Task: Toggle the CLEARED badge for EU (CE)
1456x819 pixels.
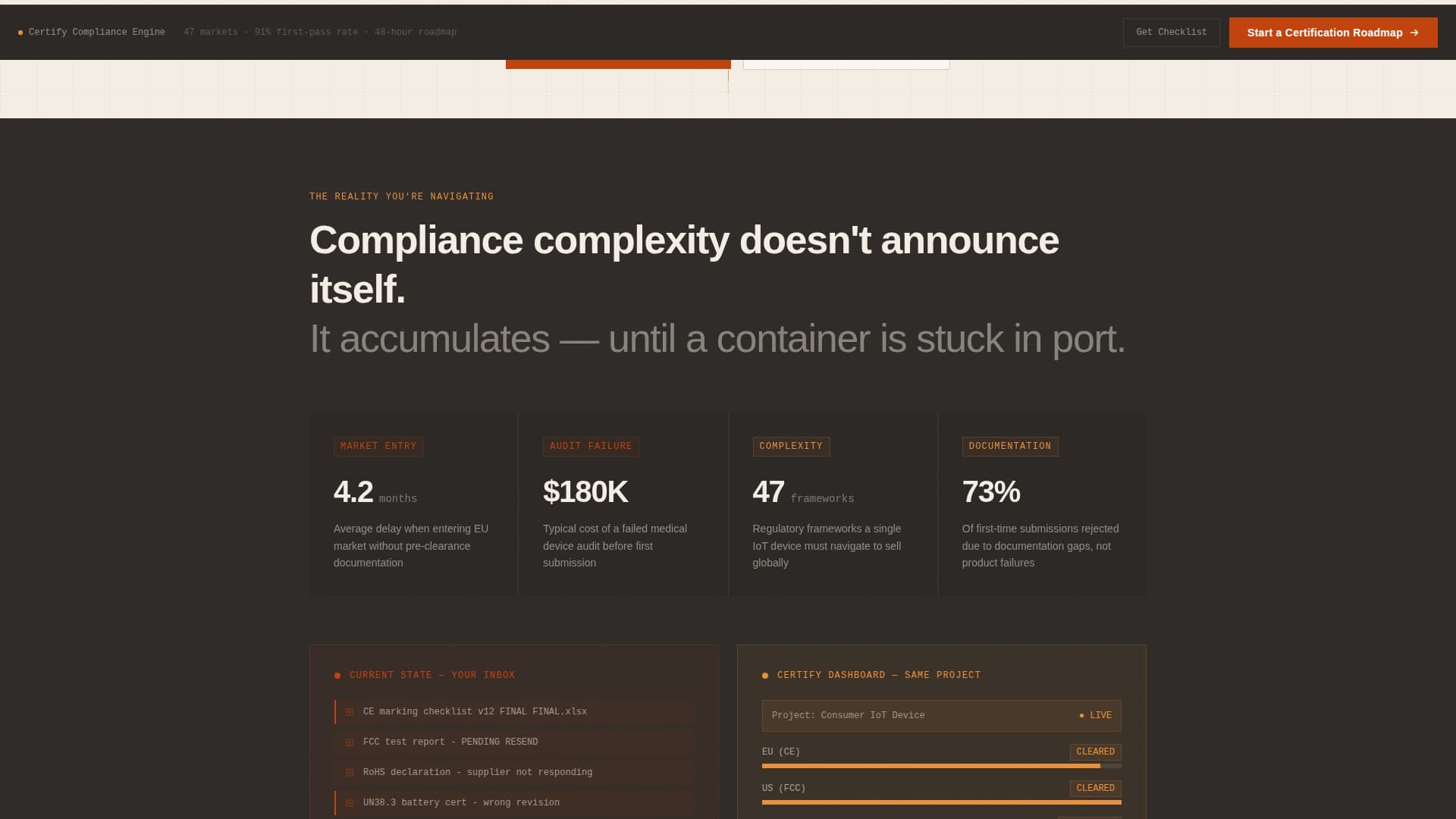Action: click(1095, 752)
